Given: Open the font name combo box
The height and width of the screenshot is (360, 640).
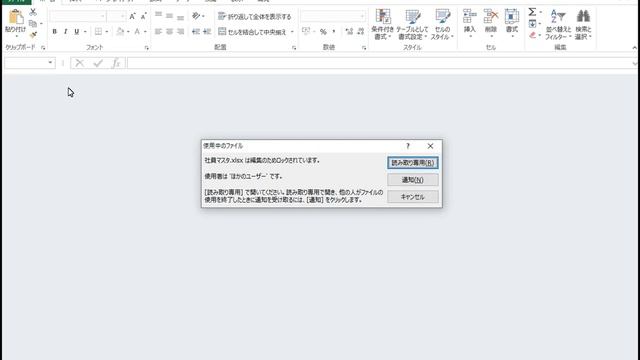Looking at the screenshot, I should tap(77, 16).
